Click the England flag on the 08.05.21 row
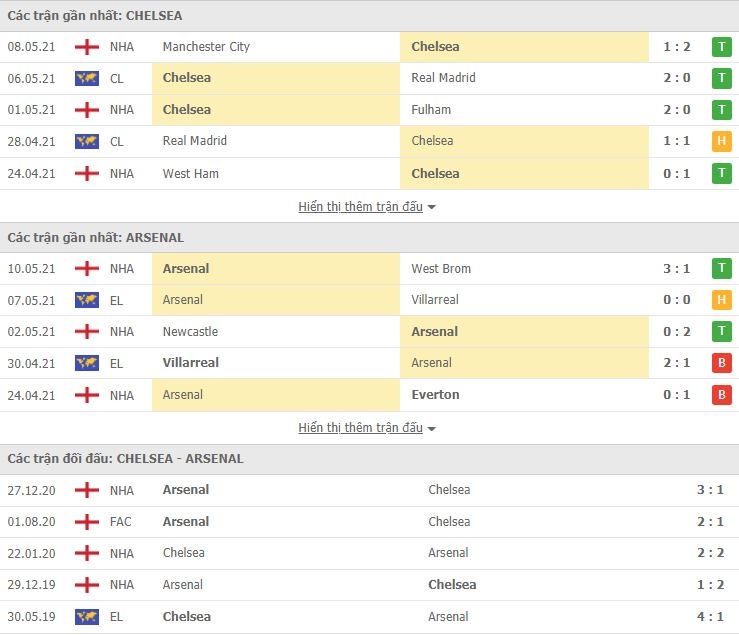This screenshot has height=635, width=739. [x=87, y=47]
